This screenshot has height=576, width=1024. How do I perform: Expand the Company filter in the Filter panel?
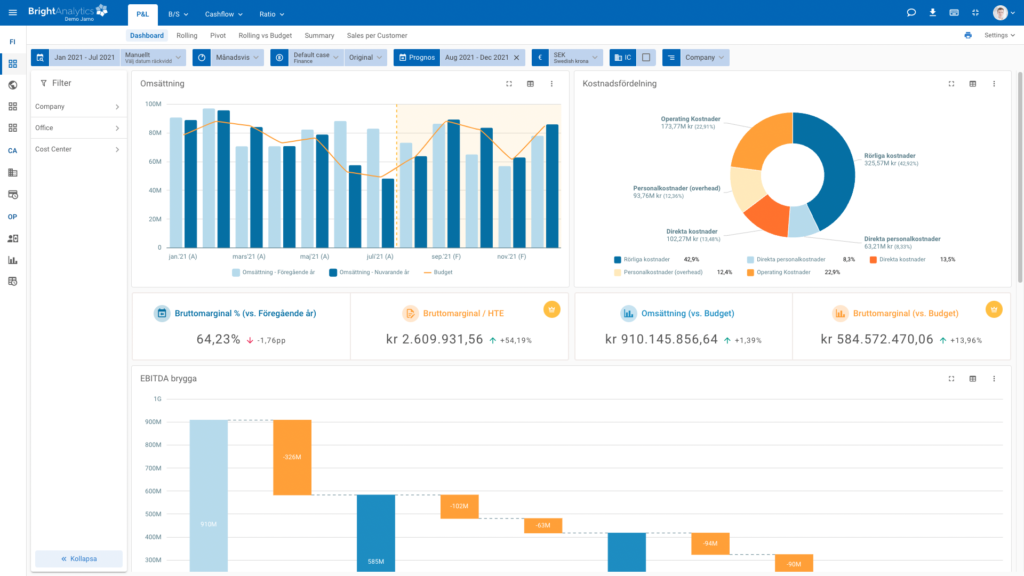coord(78,106)
